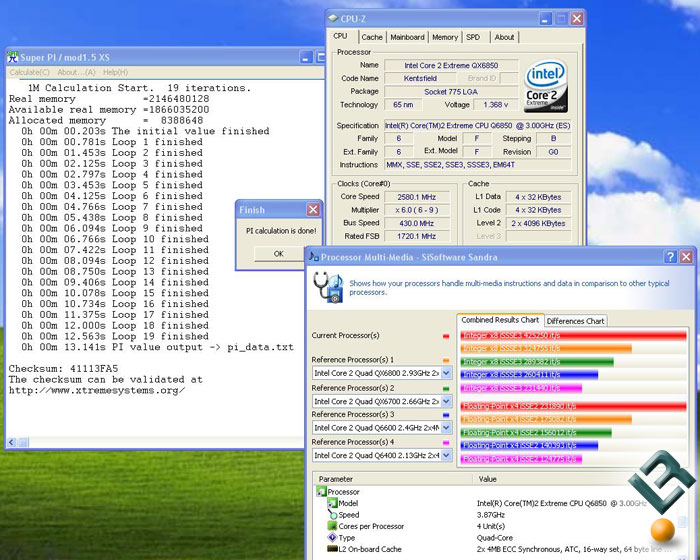Click Super PI horizontal scrollbar left arrow
This screenshot has height=560, width=700.
coord(12,443)
